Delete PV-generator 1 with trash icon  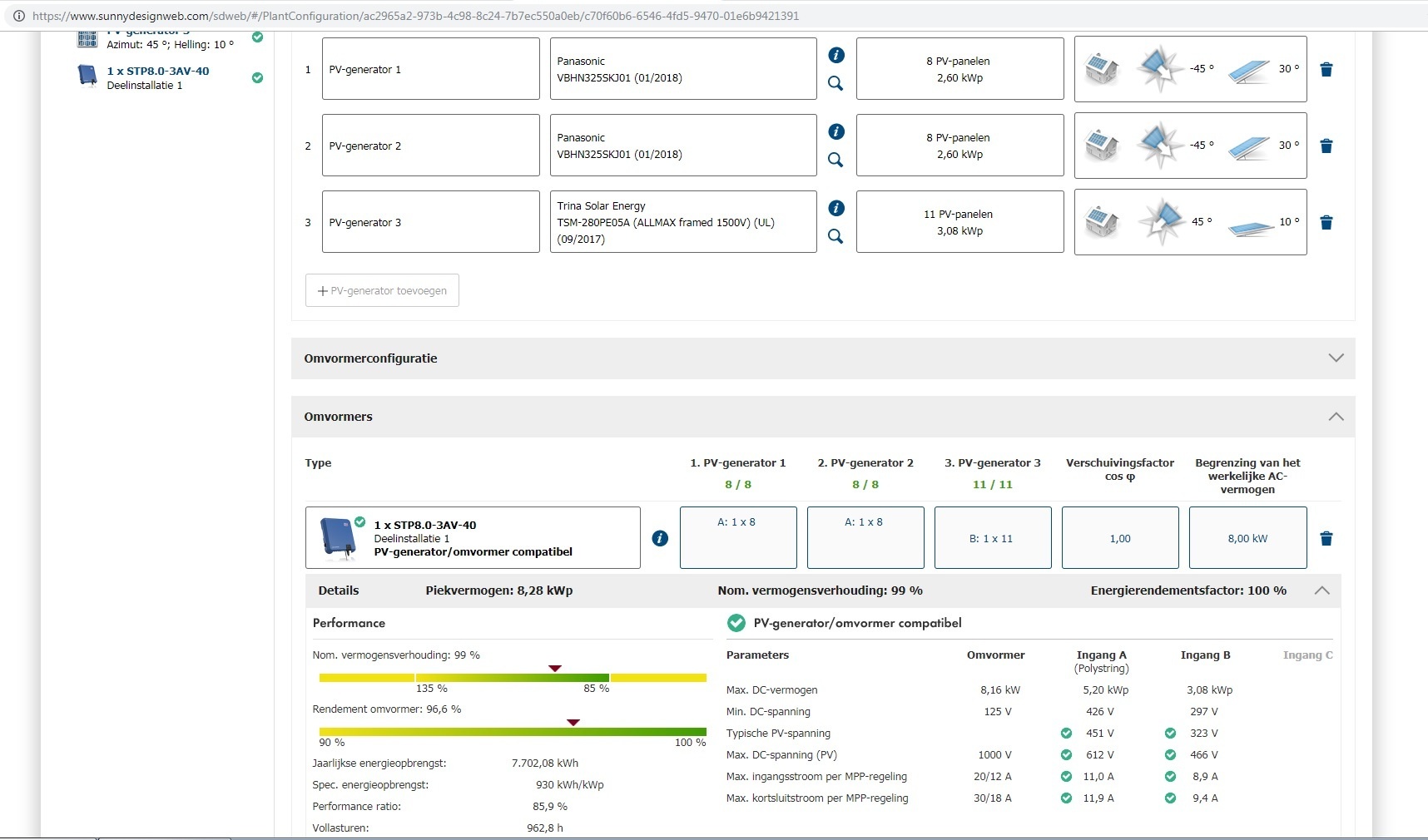pos(1326,70)
